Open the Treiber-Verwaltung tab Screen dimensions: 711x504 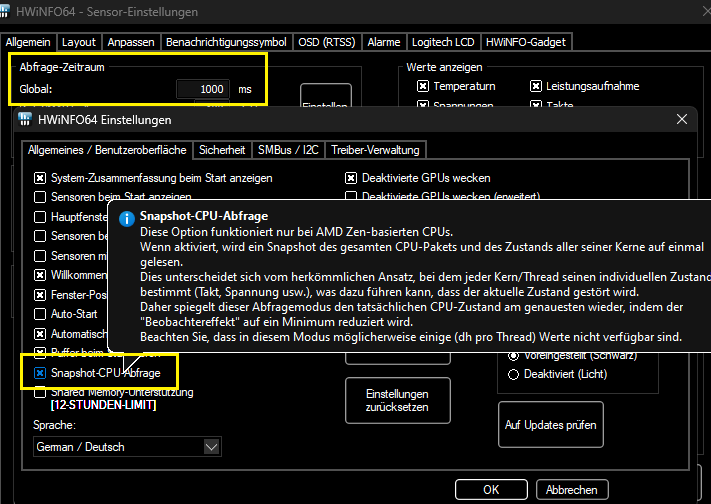click(x=375, y=150)
